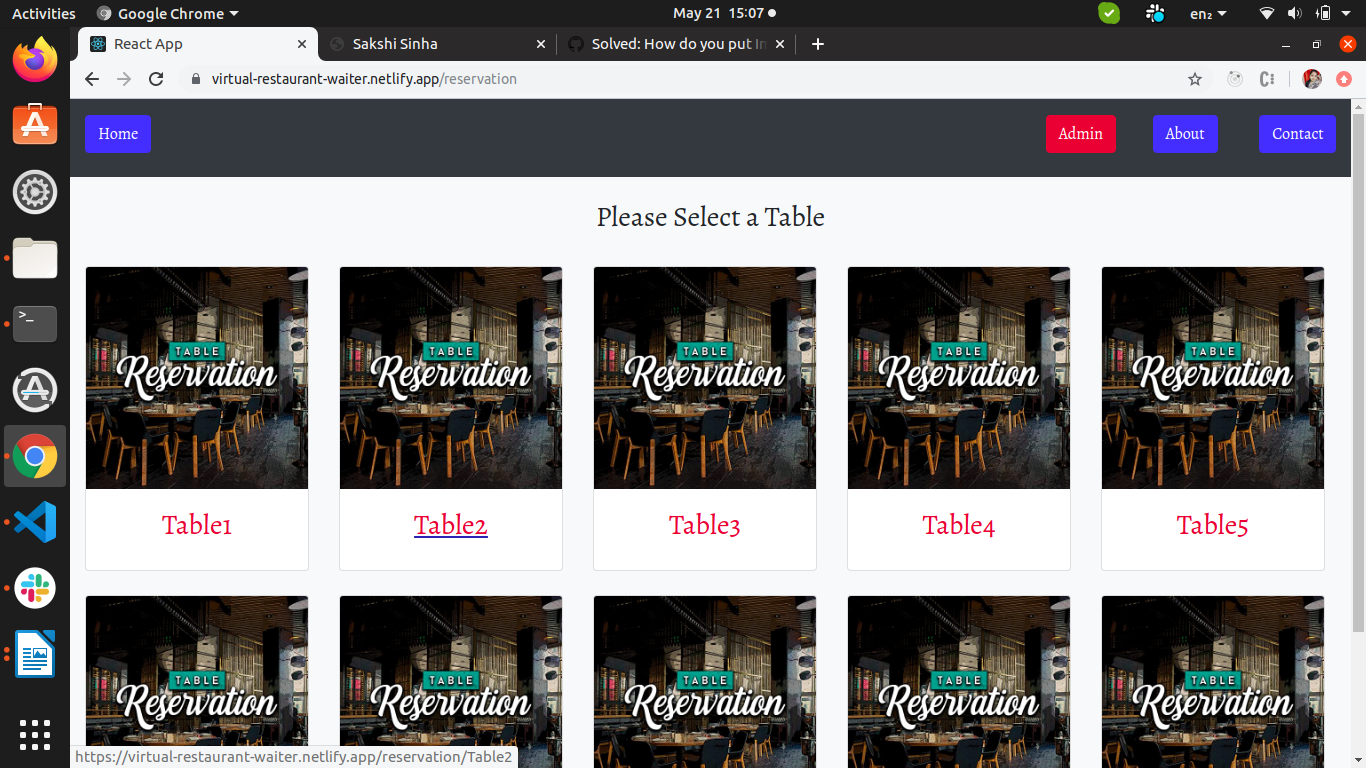Open Firefox from the Ubuntu dock
Viewport: 1366px width, 768px height.
(x=35, y=59)
